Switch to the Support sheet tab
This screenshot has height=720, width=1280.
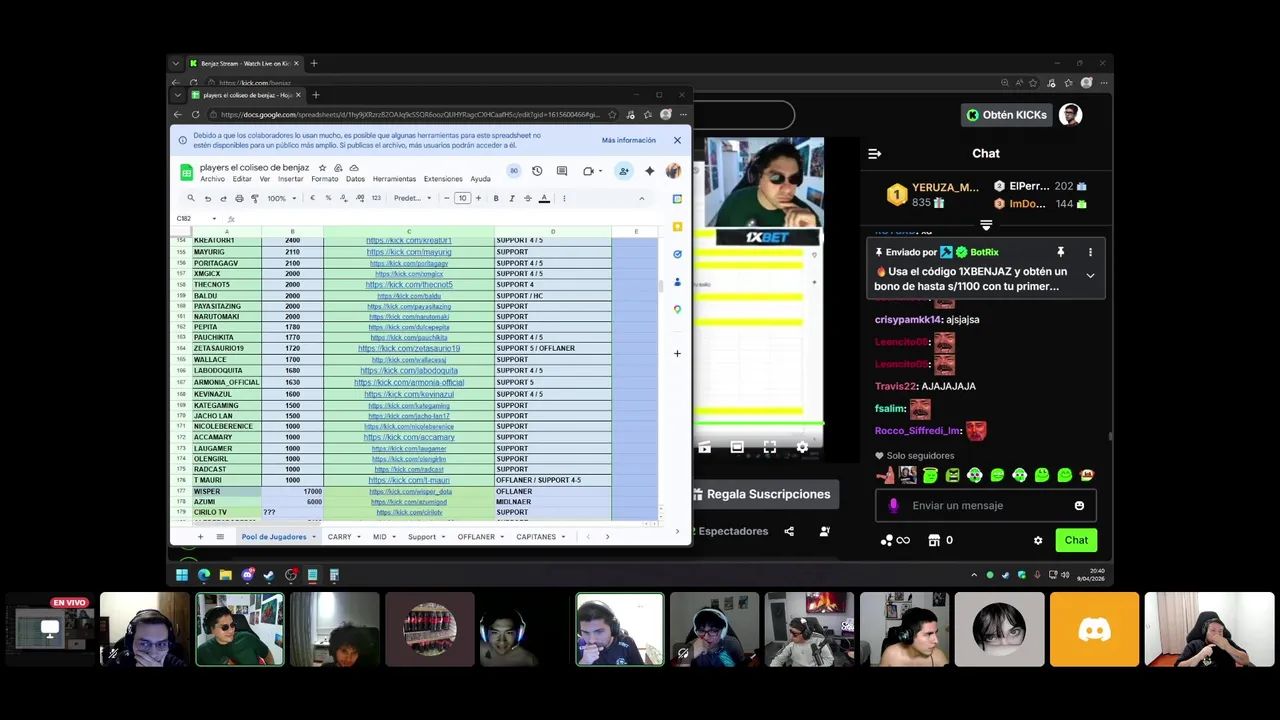422,537
